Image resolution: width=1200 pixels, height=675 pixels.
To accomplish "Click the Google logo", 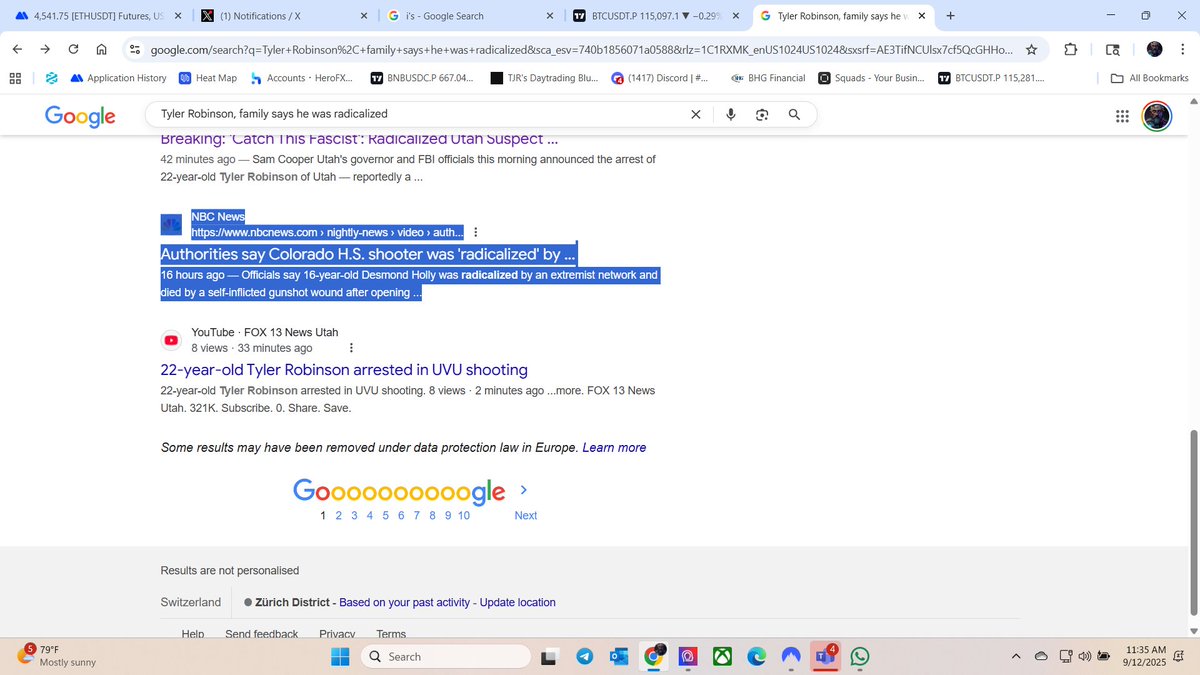I will (81, 116).
